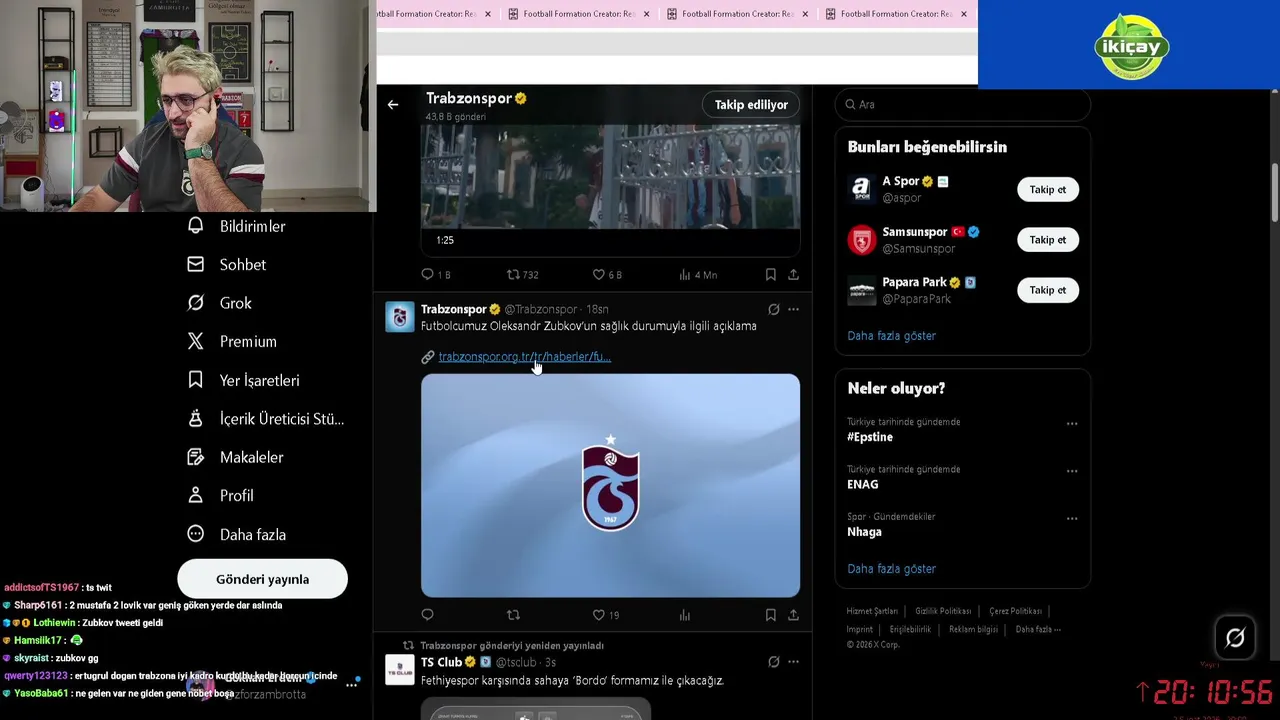Open Trabzonspor avatar on Zubkov post
1280x720 pixels.
click(x=400, y=316)
